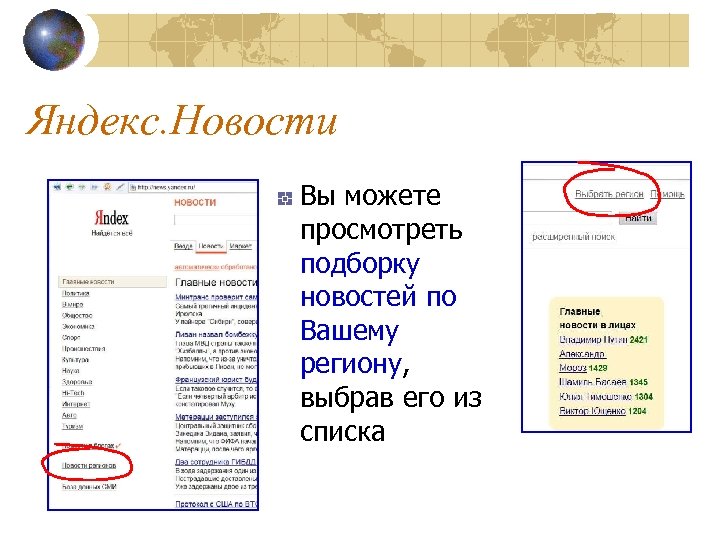The width and height of the screenshot is (720, 540).
Task: Click the blue bullet icon before Вы можете
Action: click(x=285, y=199)
